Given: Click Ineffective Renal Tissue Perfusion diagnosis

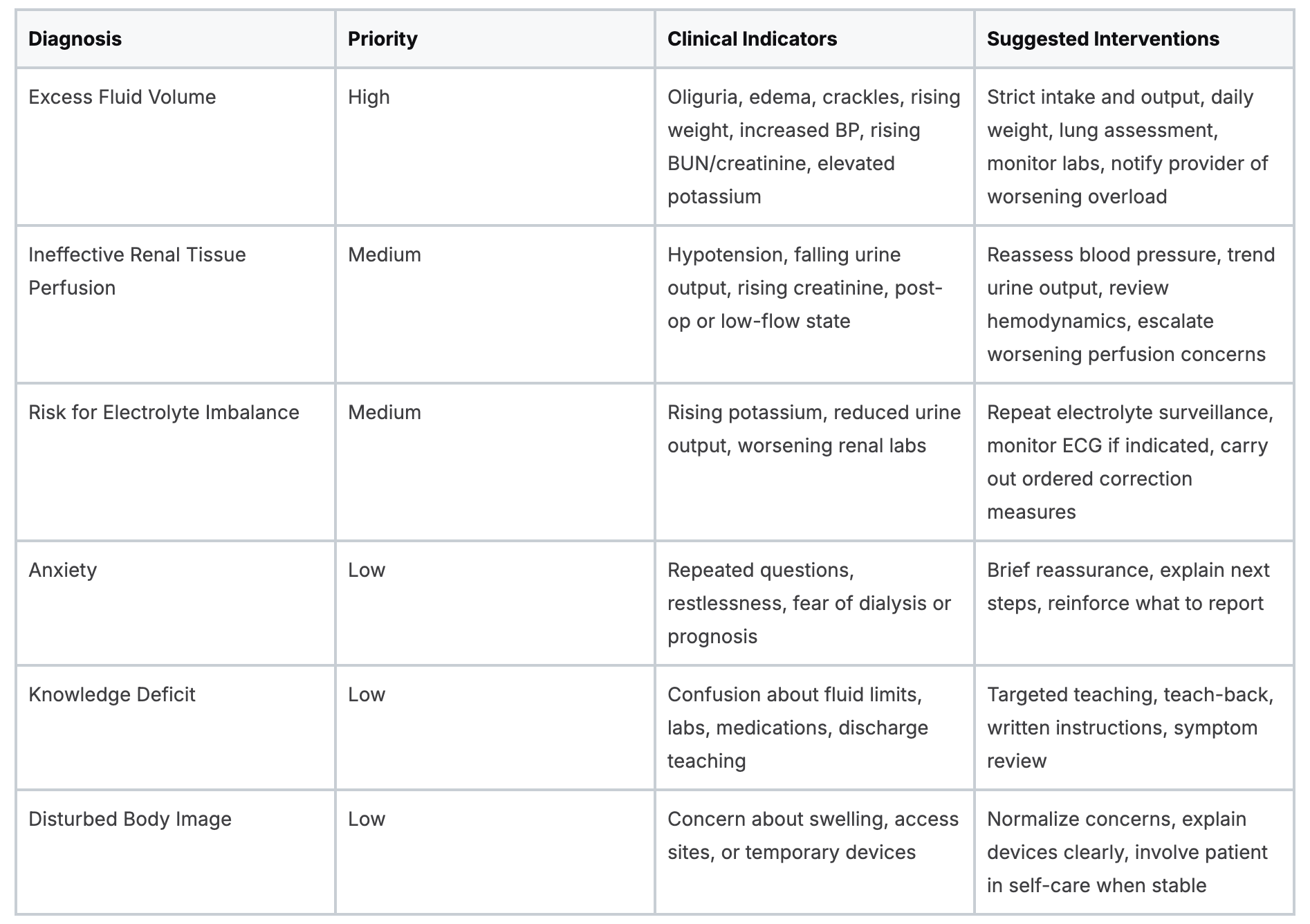Looking at the screenshot, I should pyautogui.click(x=176, y=304).
